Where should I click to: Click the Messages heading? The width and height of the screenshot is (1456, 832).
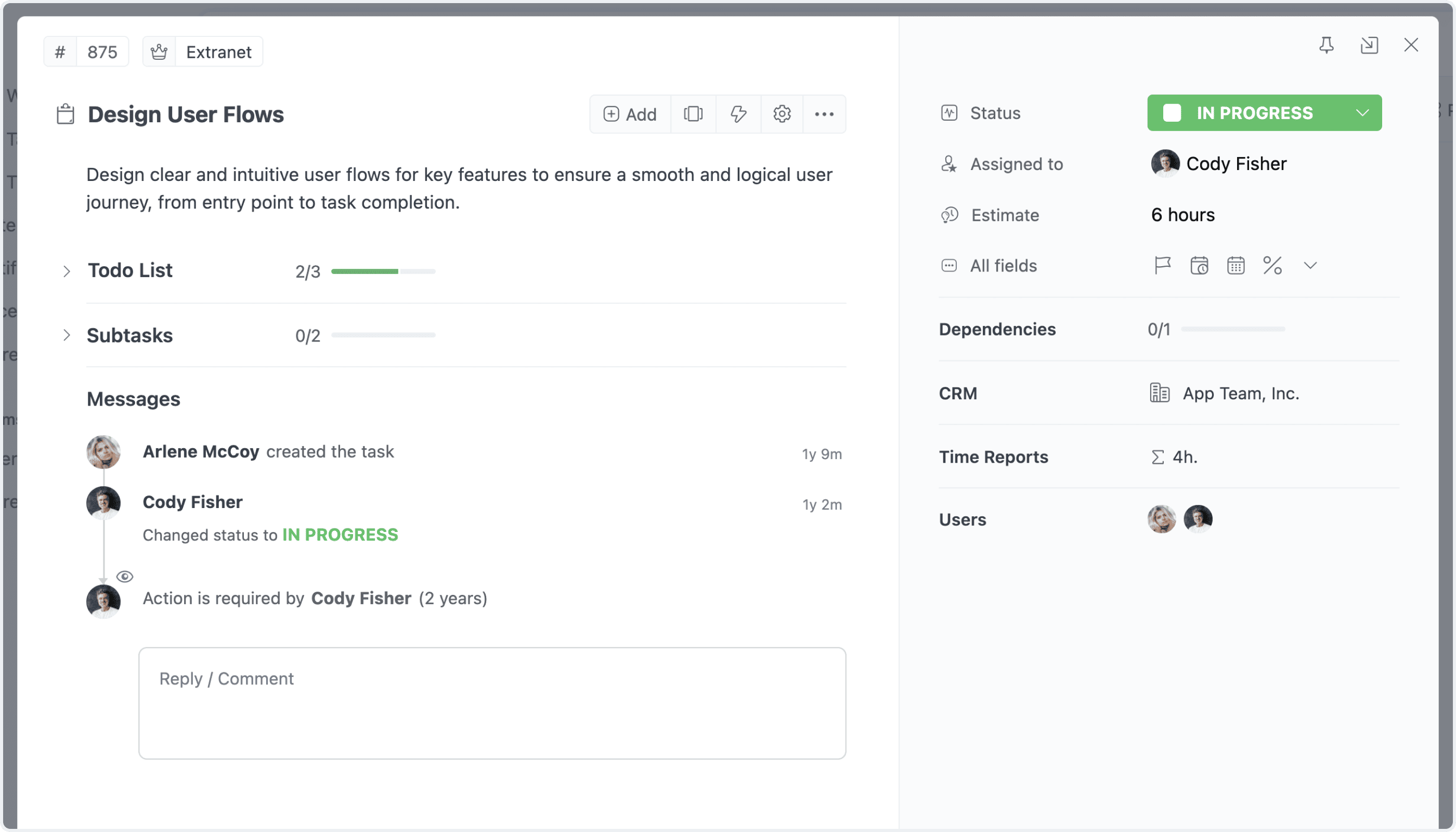point(133,399)
